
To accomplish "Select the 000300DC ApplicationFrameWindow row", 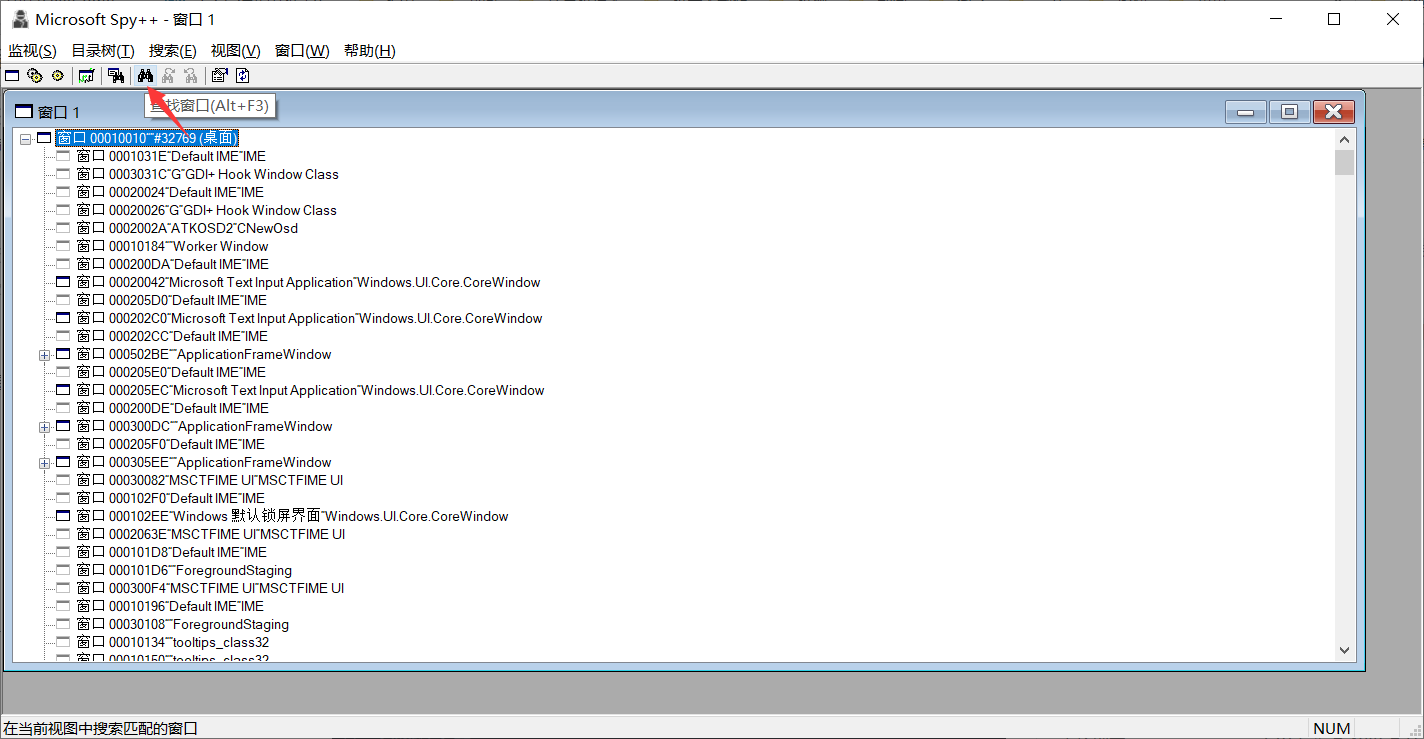I will pyautogui.click(x=204, y=426).
